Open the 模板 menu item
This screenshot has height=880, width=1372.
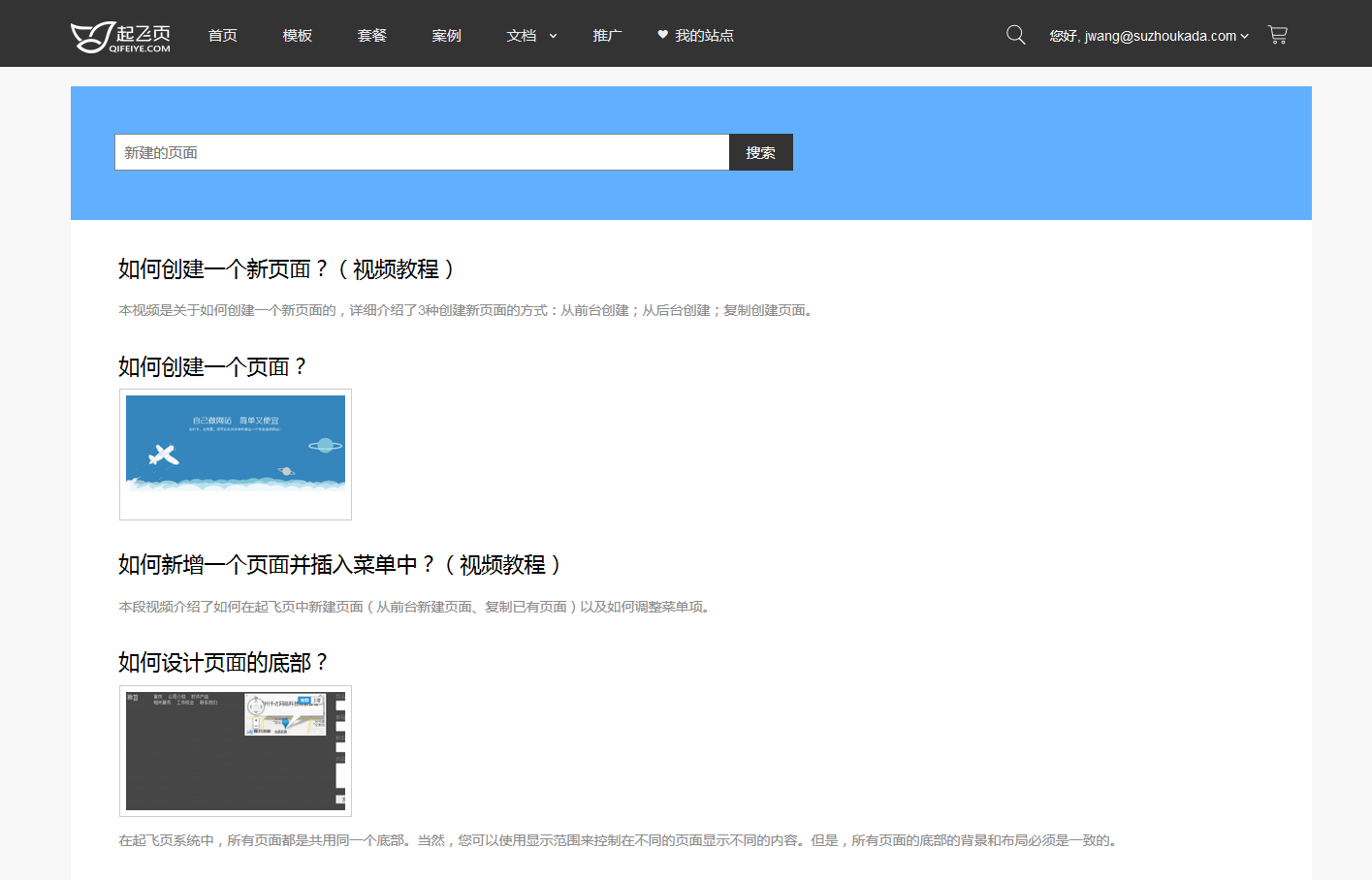pyautogui.click(x=298, y=36)
